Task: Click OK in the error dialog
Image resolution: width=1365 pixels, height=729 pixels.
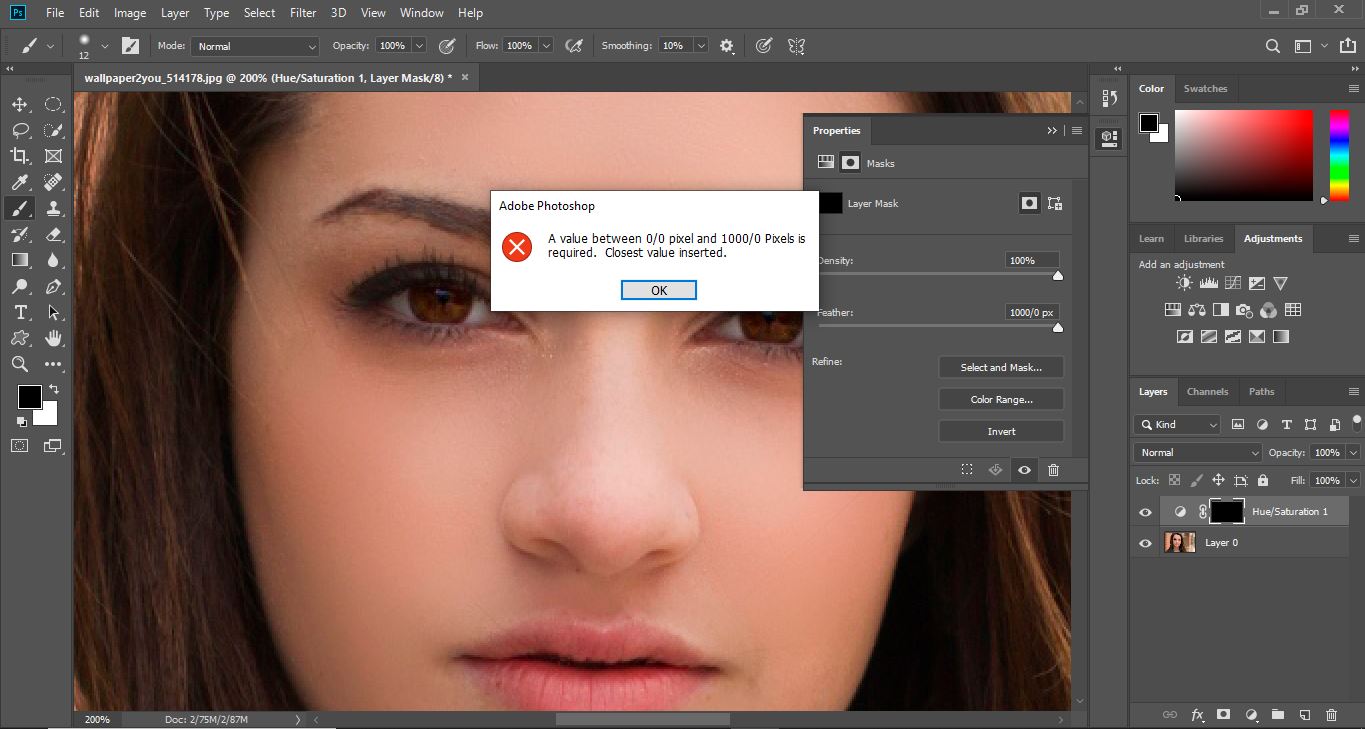Action: [658, 290]
